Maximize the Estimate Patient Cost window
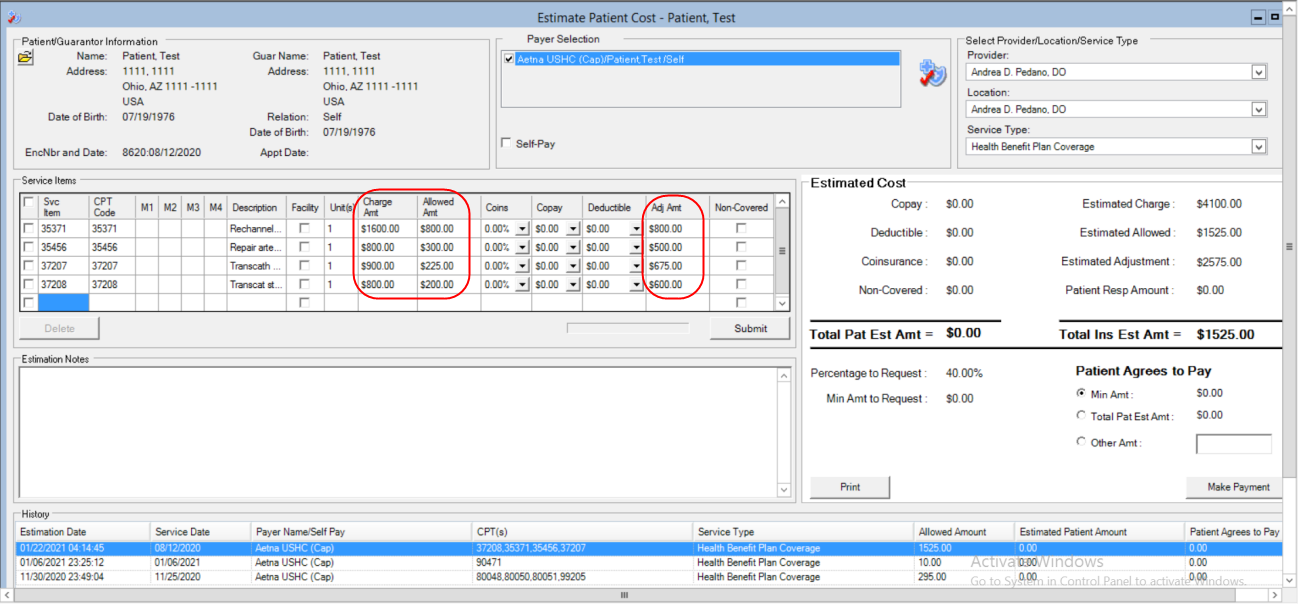The image size is (1298, 604). (1275, 17)
